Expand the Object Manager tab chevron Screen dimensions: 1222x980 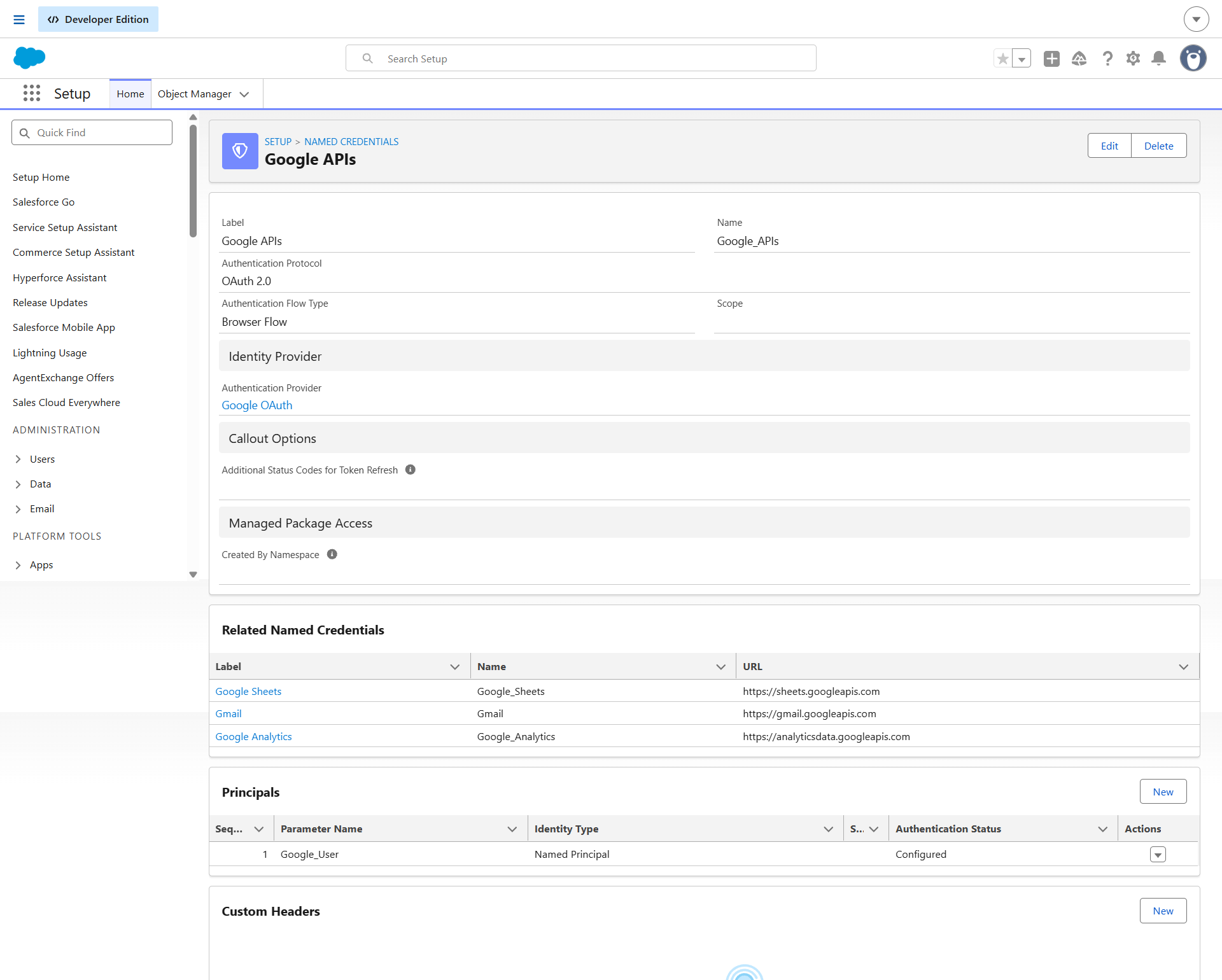point(244,94)
